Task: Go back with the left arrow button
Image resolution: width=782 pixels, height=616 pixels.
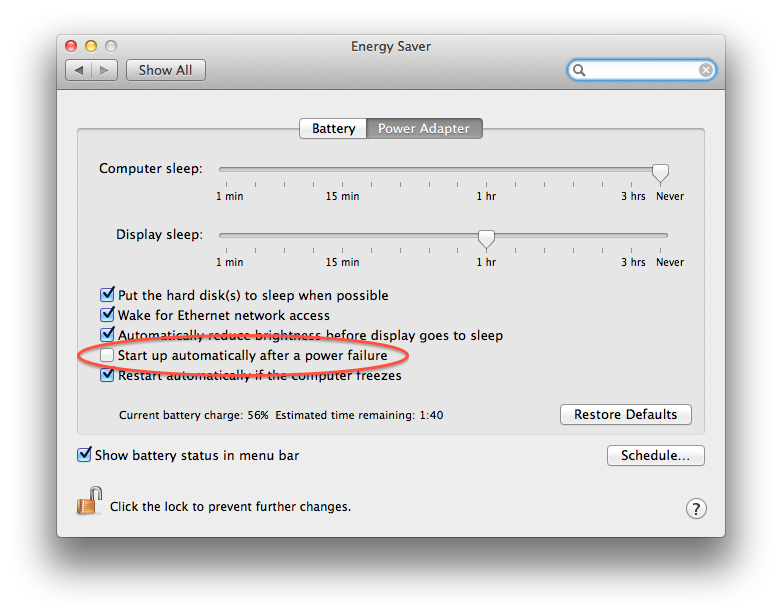Action: pos(78,70)
